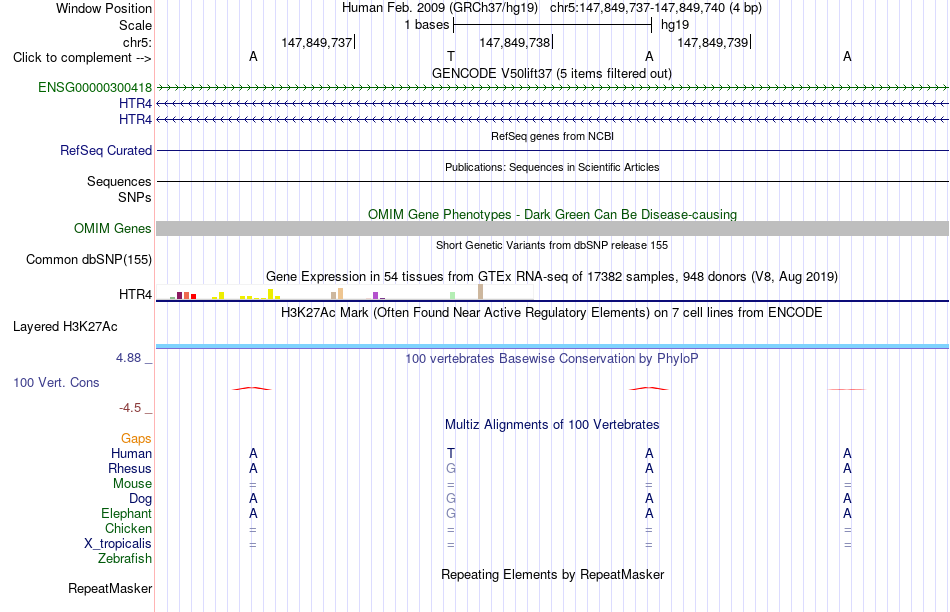Open 'Publications: Sequences in Scientific Articles' title
The image size is (950, 612).
pyautogui.click(x=552, y=167)
